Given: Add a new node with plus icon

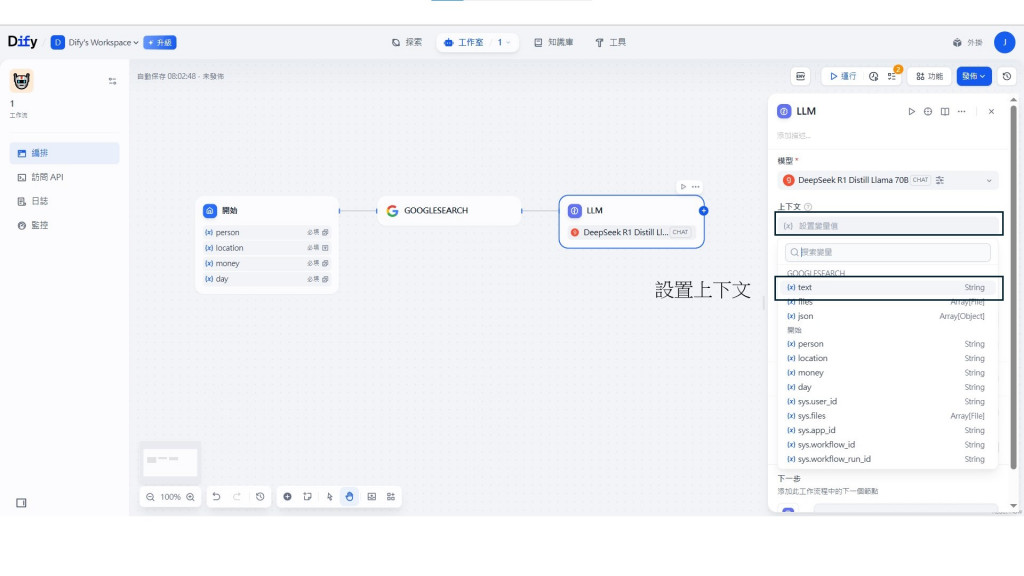Looking at the screenshot, I should point(287,497).
